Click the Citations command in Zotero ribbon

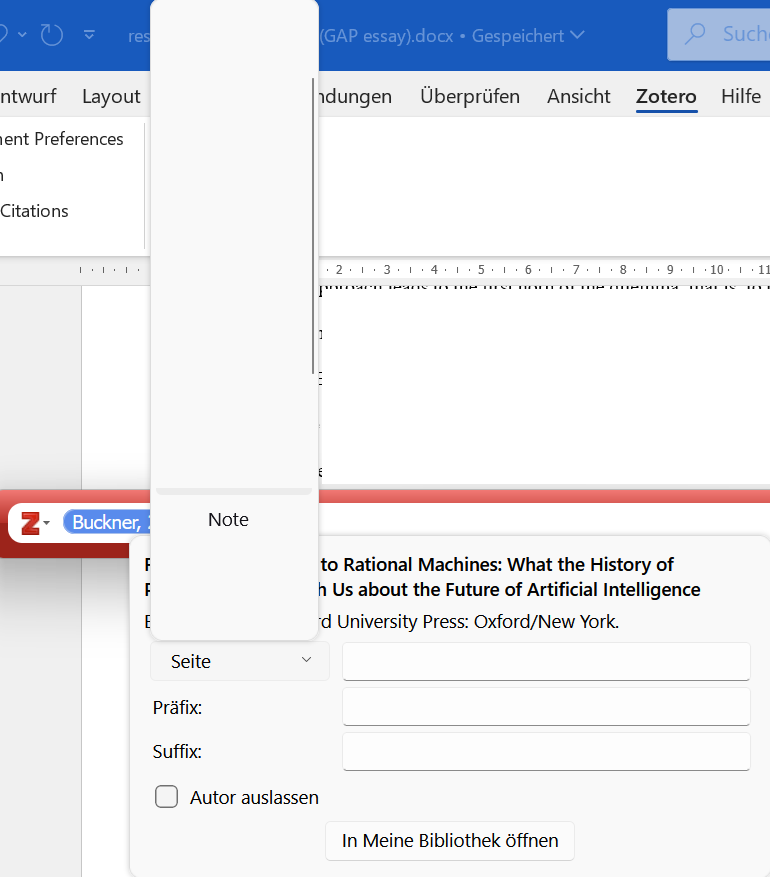coord(34,211)
